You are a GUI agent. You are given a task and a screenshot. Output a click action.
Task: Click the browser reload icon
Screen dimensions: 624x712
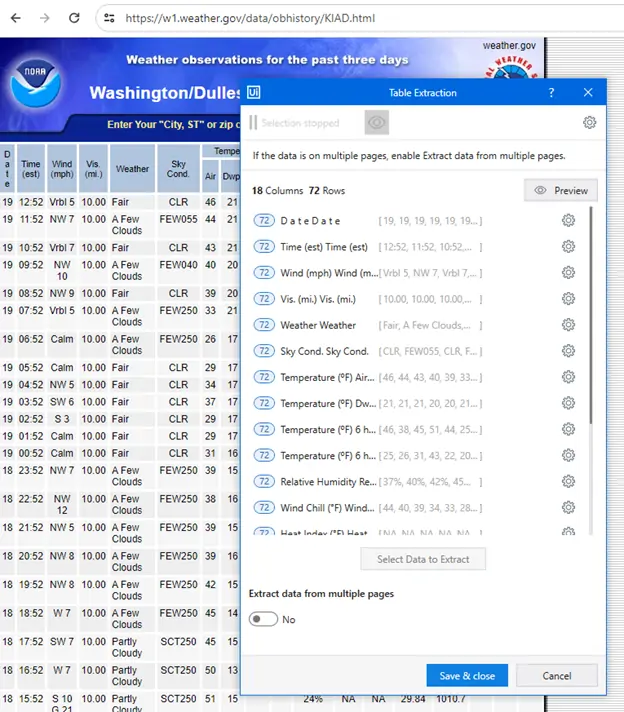74,18
